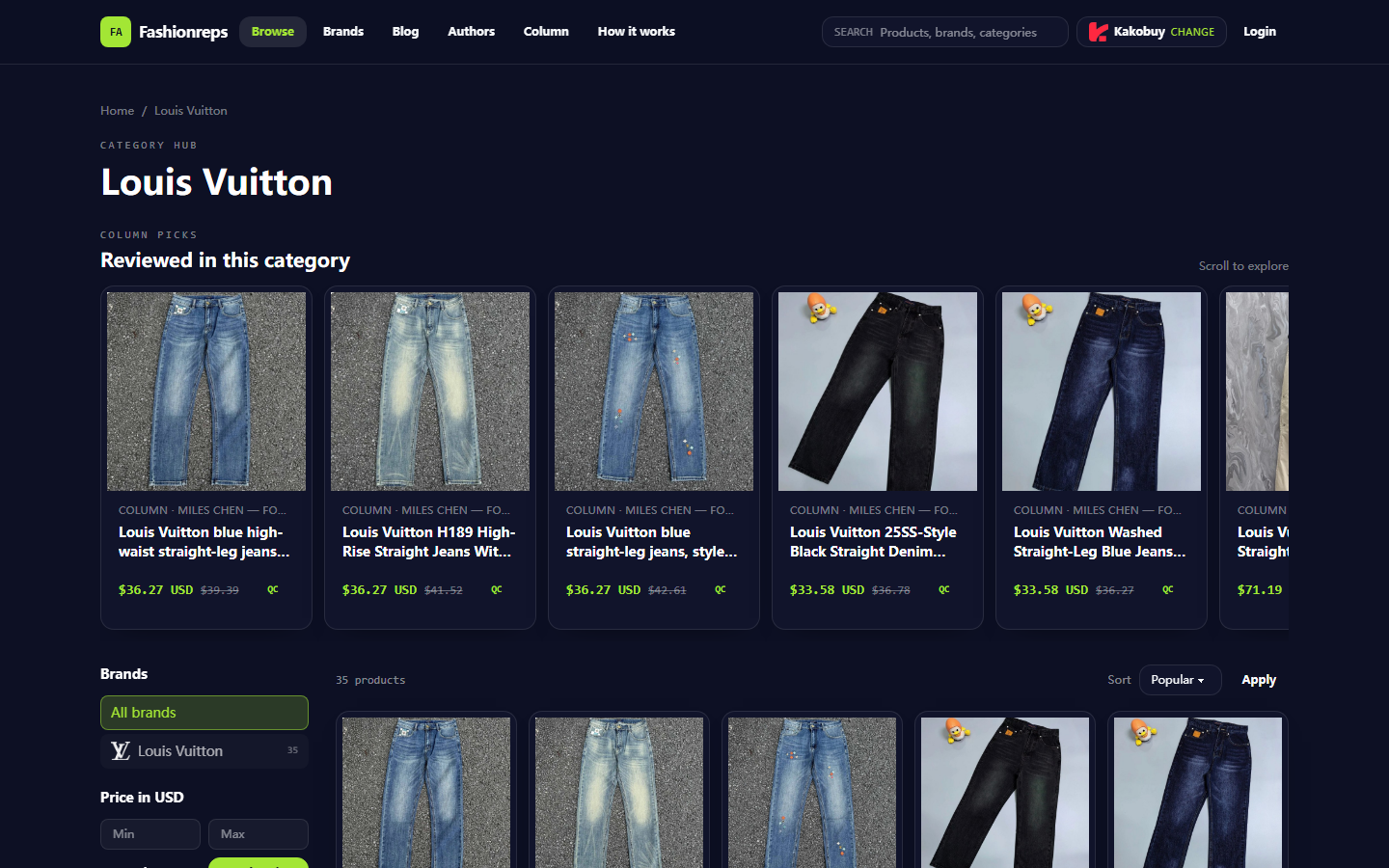Viewport: 1389px width, 868px height.
Task: Click the Max price input
Action: click(x=259, y=834)
